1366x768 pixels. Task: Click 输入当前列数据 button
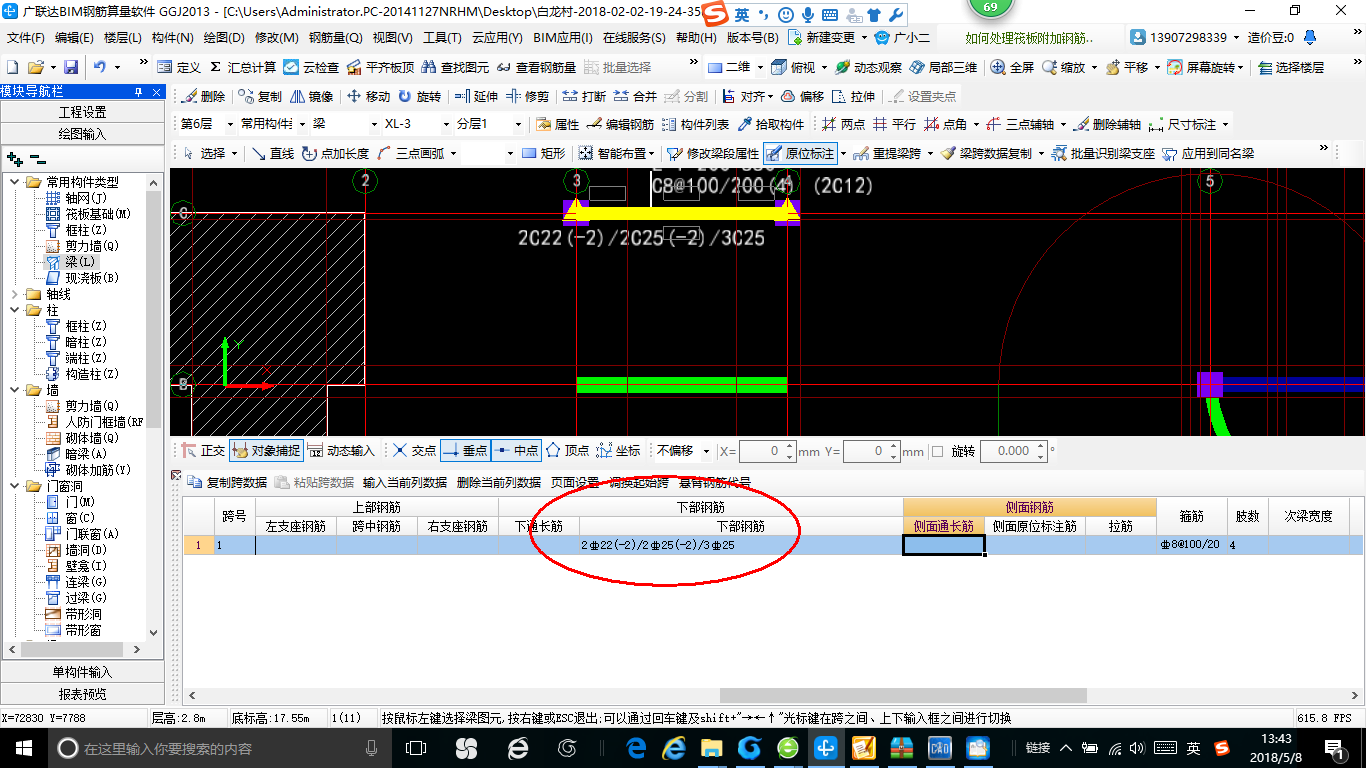[x=404, y=482]
